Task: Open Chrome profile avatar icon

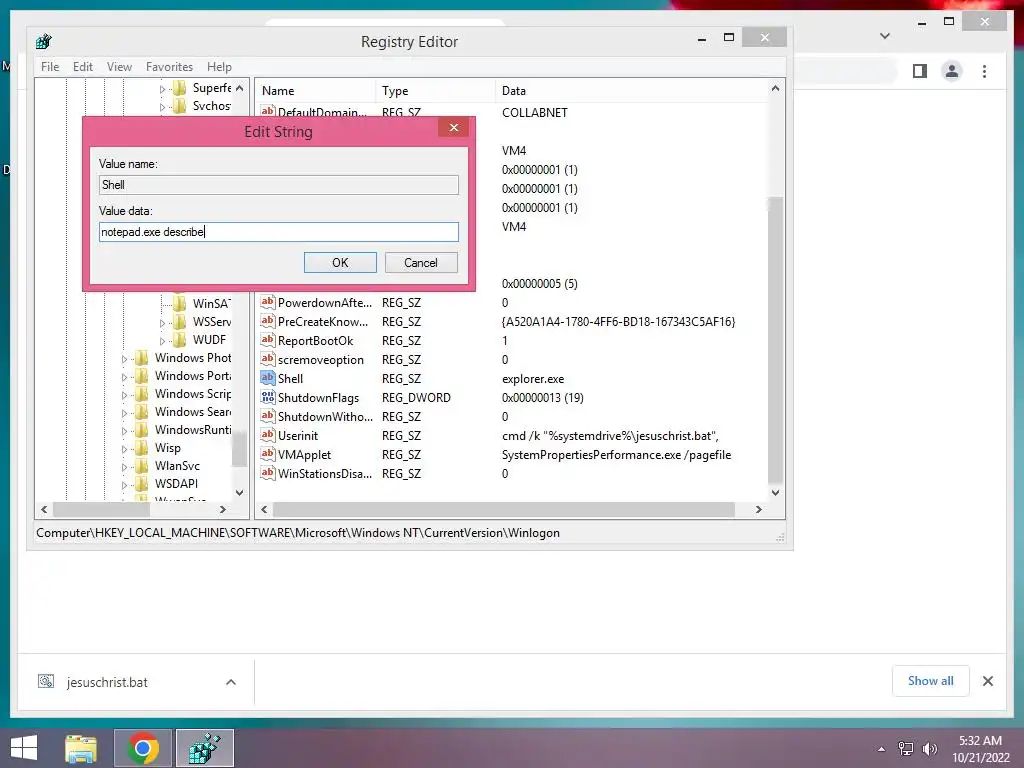Action: [x=952, y=71]
